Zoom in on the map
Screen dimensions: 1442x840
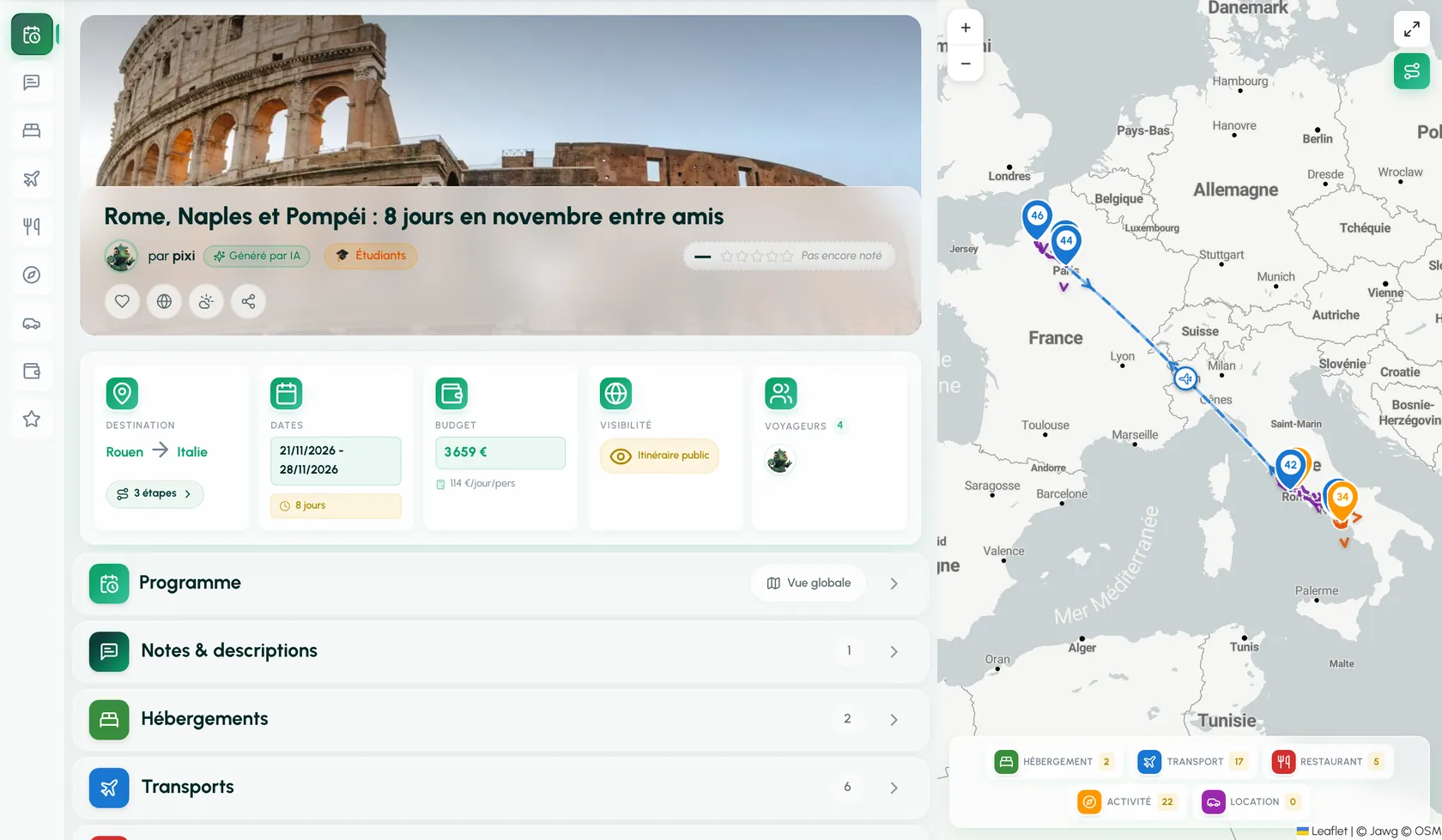pos(966,27)
